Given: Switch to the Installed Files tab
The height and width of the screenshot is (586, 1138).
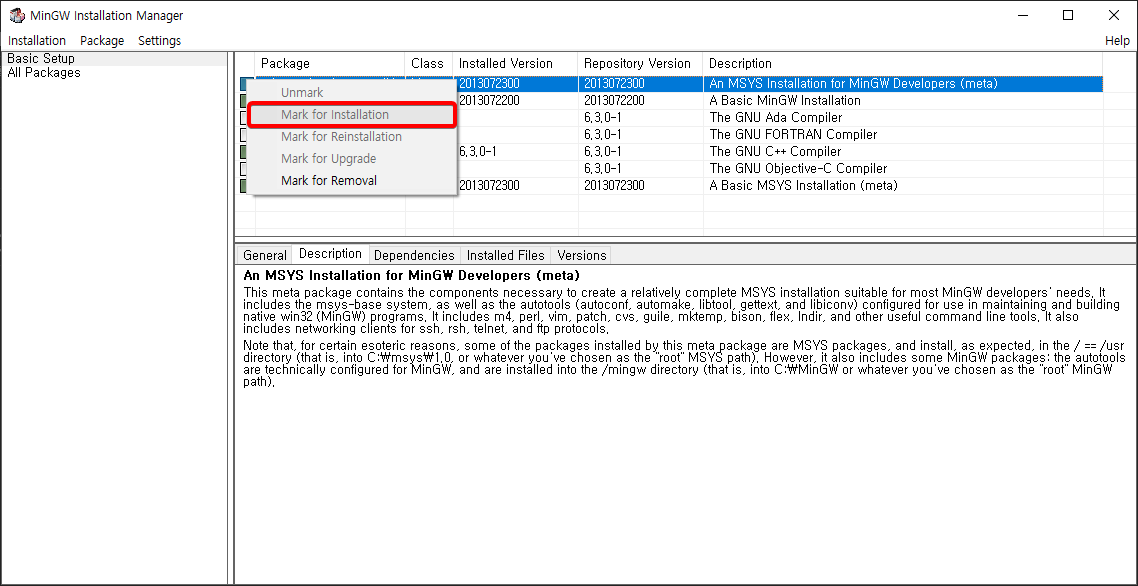Looking at the screenshot, I should click(x=505, y=255).
